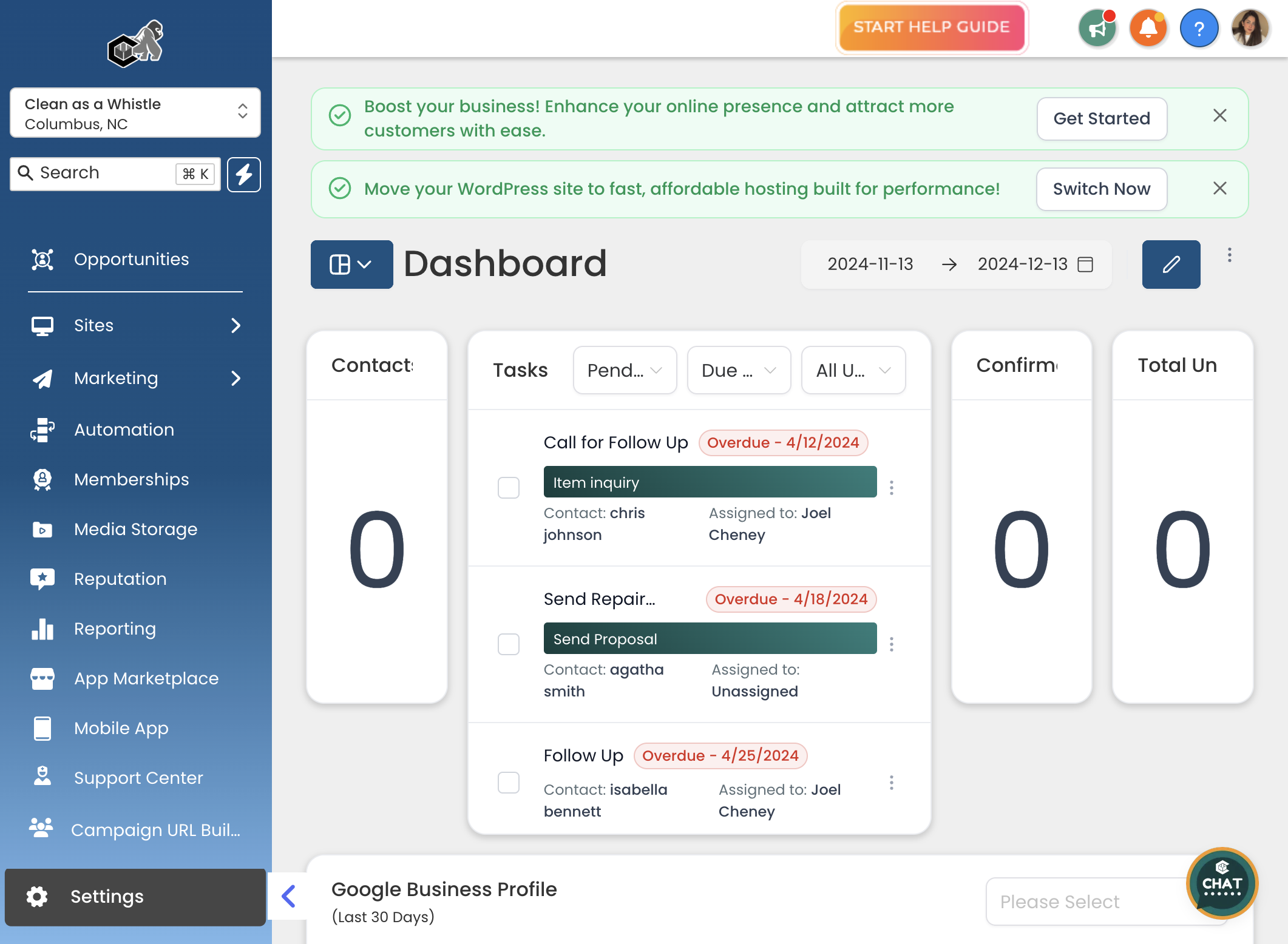Click the App Marketplace store icon
This screenshot has height=944, width=1288.
42,679
